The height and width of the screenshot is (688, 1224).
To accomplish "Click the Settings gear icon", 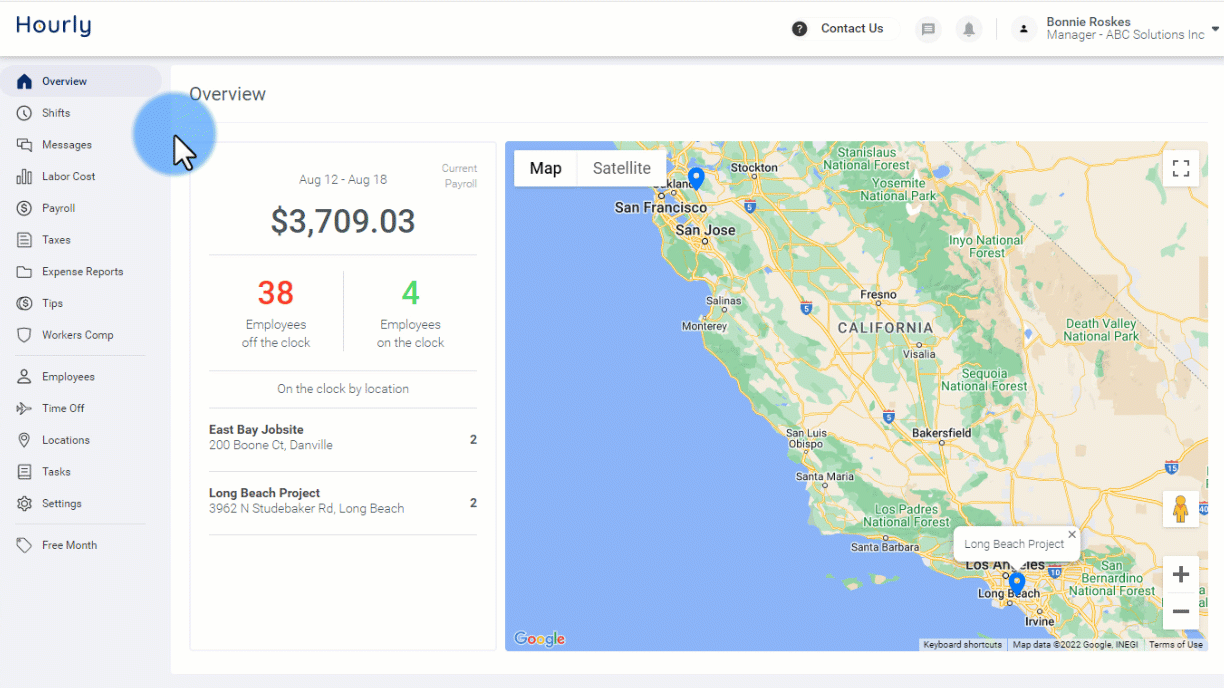I will [25, 504].
